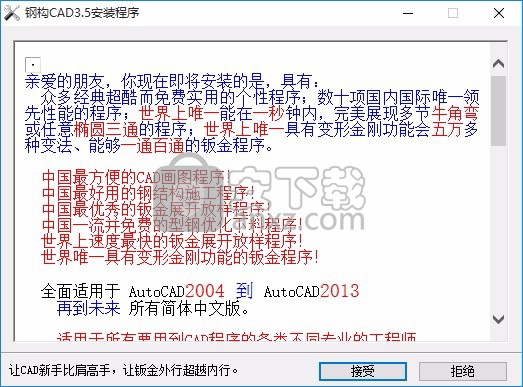Click the installer wrench icon in title bar

(x=12, y=13)
